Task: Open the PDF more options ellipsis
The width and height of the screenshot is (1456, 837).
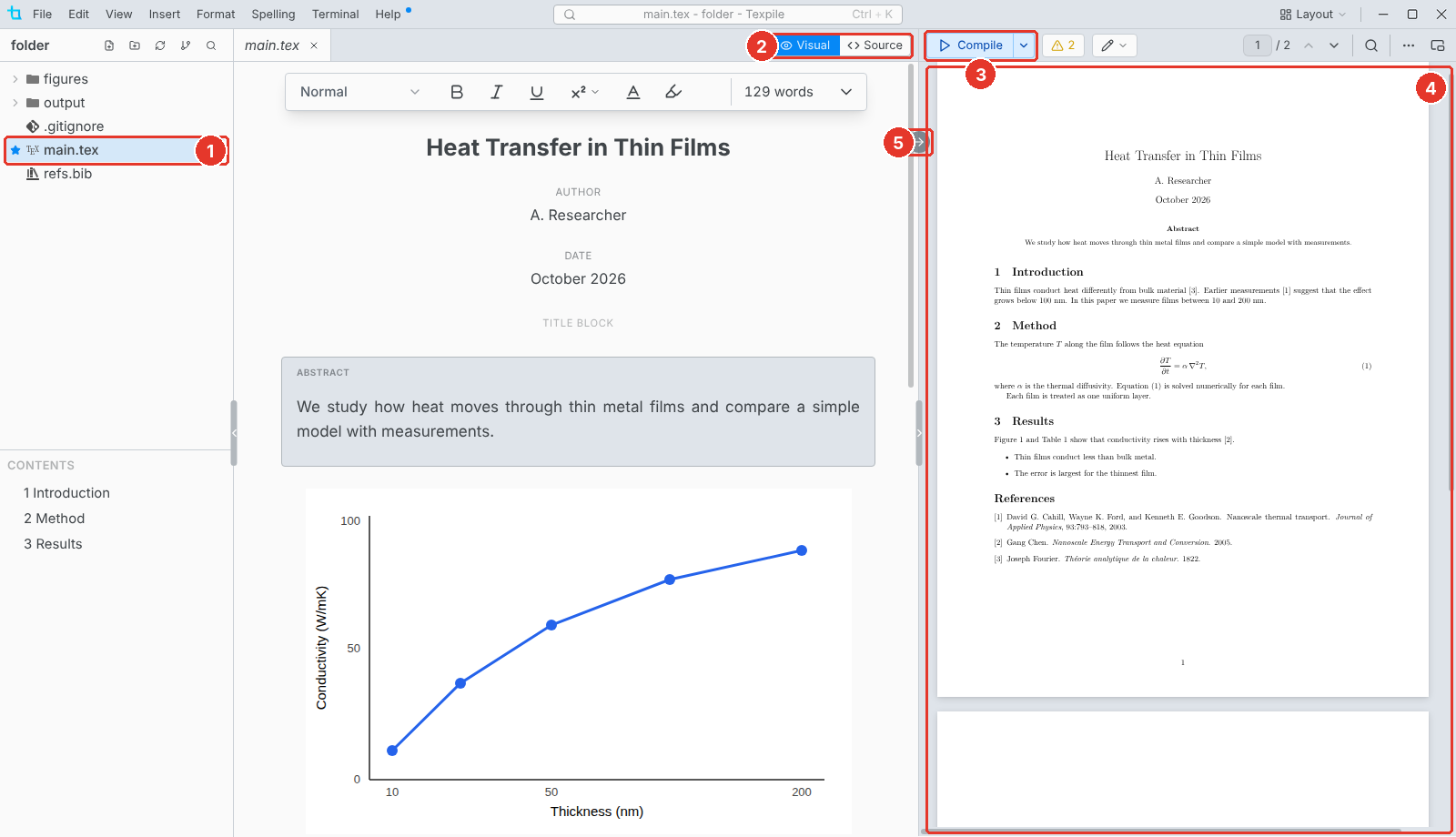Action: 1409,45
